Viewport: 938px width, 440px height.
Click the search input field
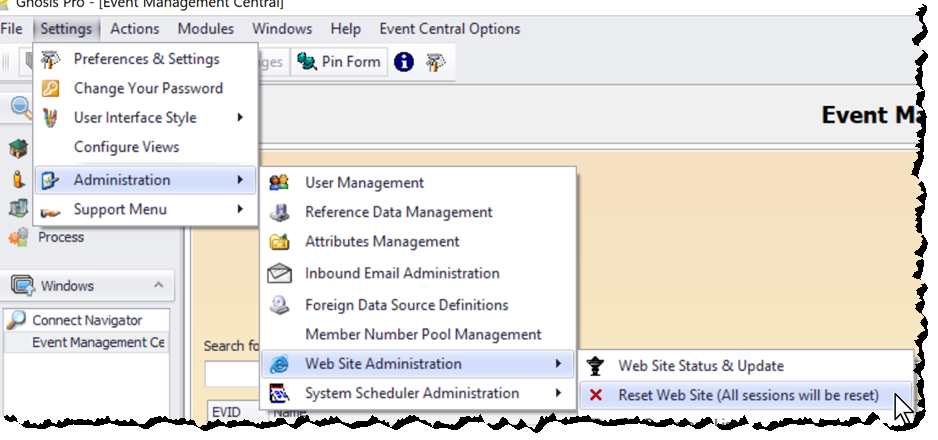coord(233,374)
